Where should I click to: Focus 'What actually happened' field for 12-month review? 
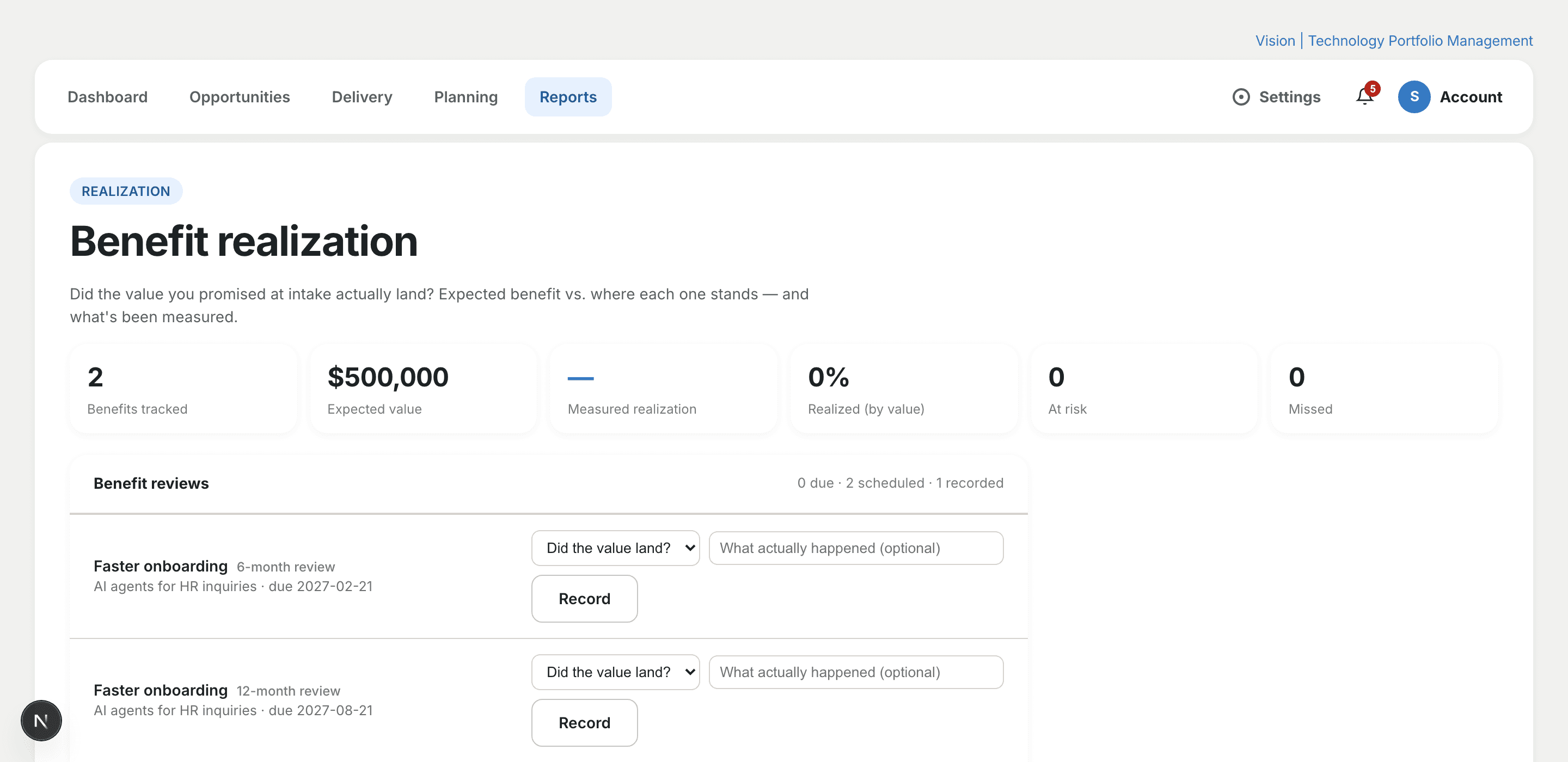(856, 672)
